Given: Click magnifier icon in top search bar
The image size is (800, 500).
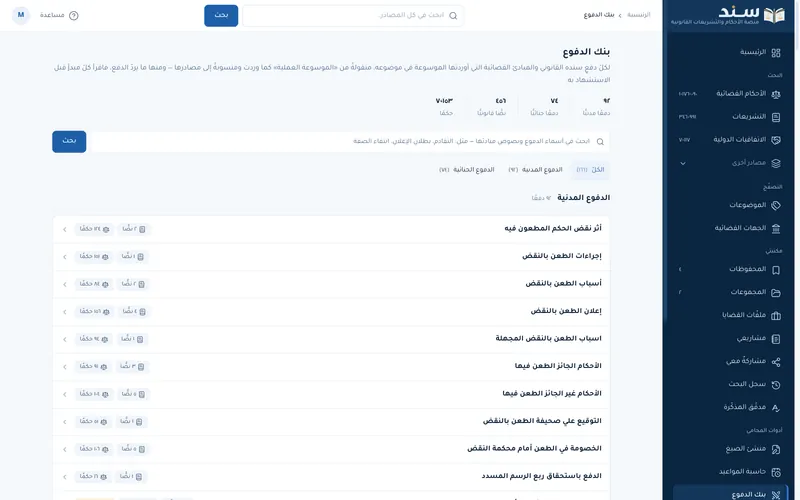Looking at the screenshot, I should (x=453, y=15).
